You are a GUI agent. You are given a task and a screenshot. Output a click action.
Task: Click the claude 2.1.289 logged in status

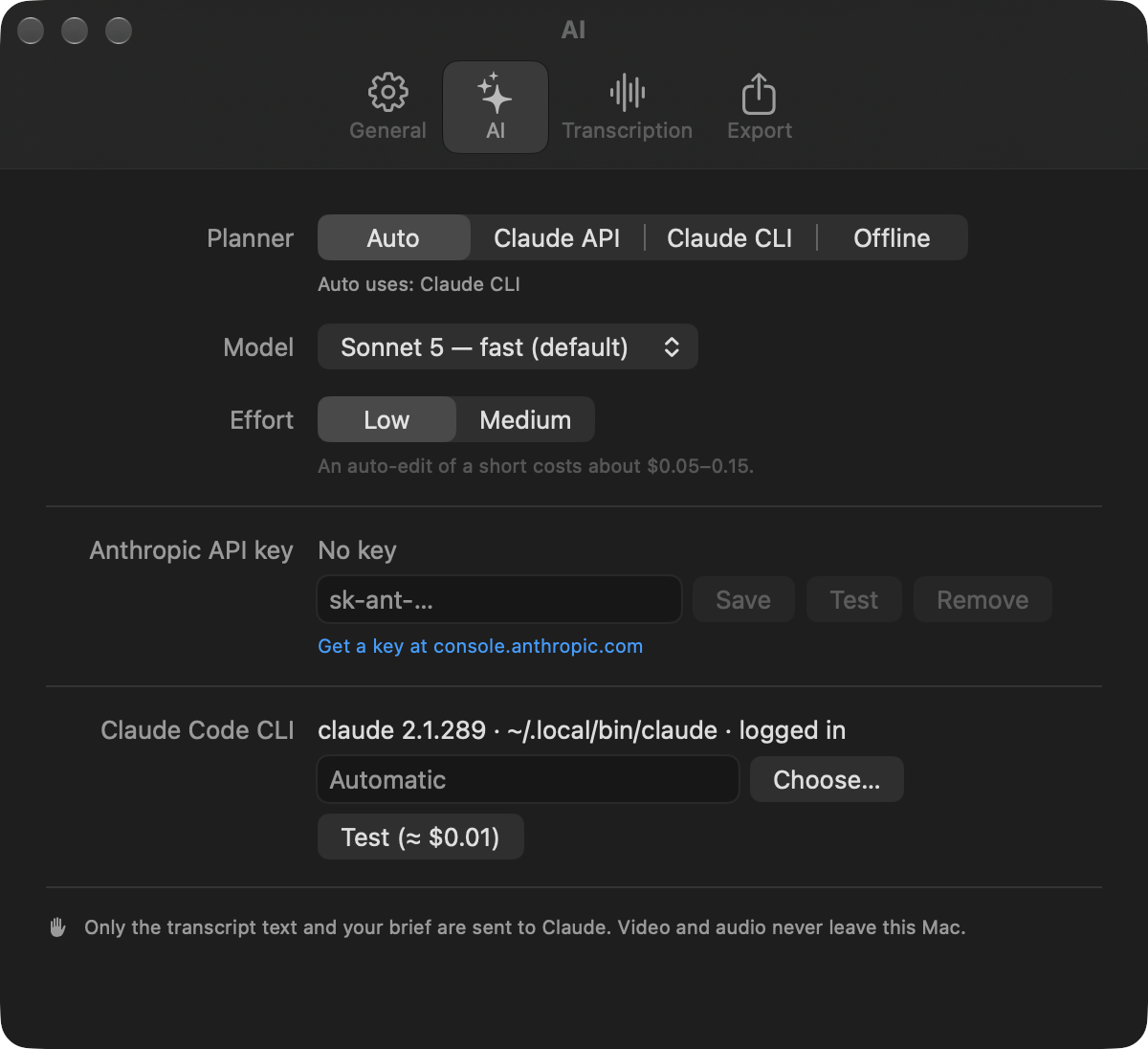pos(582,730)
